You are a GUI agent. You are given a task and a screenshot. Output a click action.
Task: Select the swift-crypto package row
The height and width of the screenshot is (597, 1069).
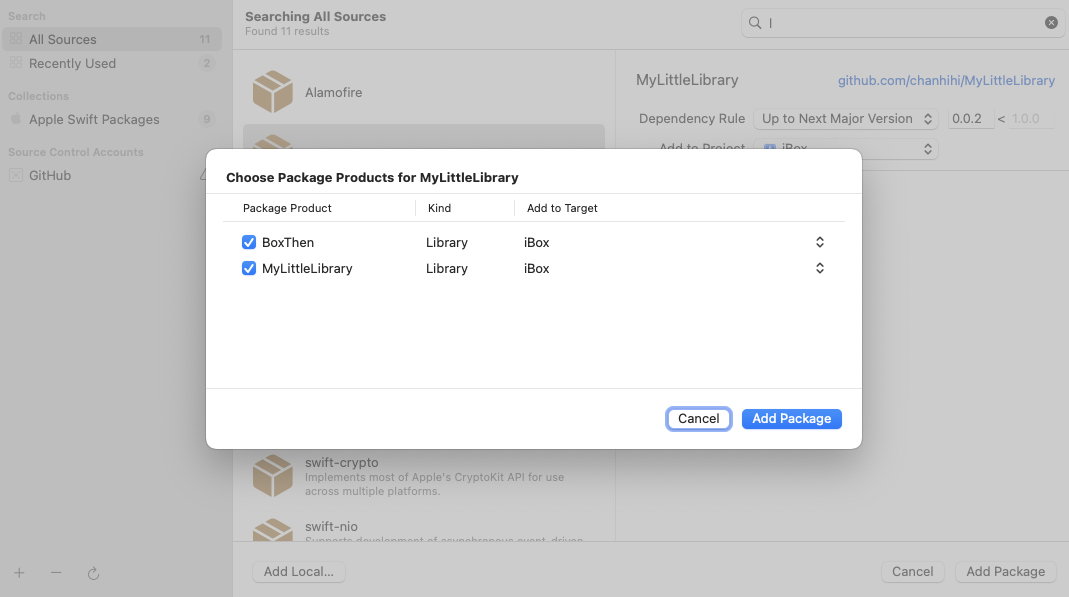pos(424,476)
